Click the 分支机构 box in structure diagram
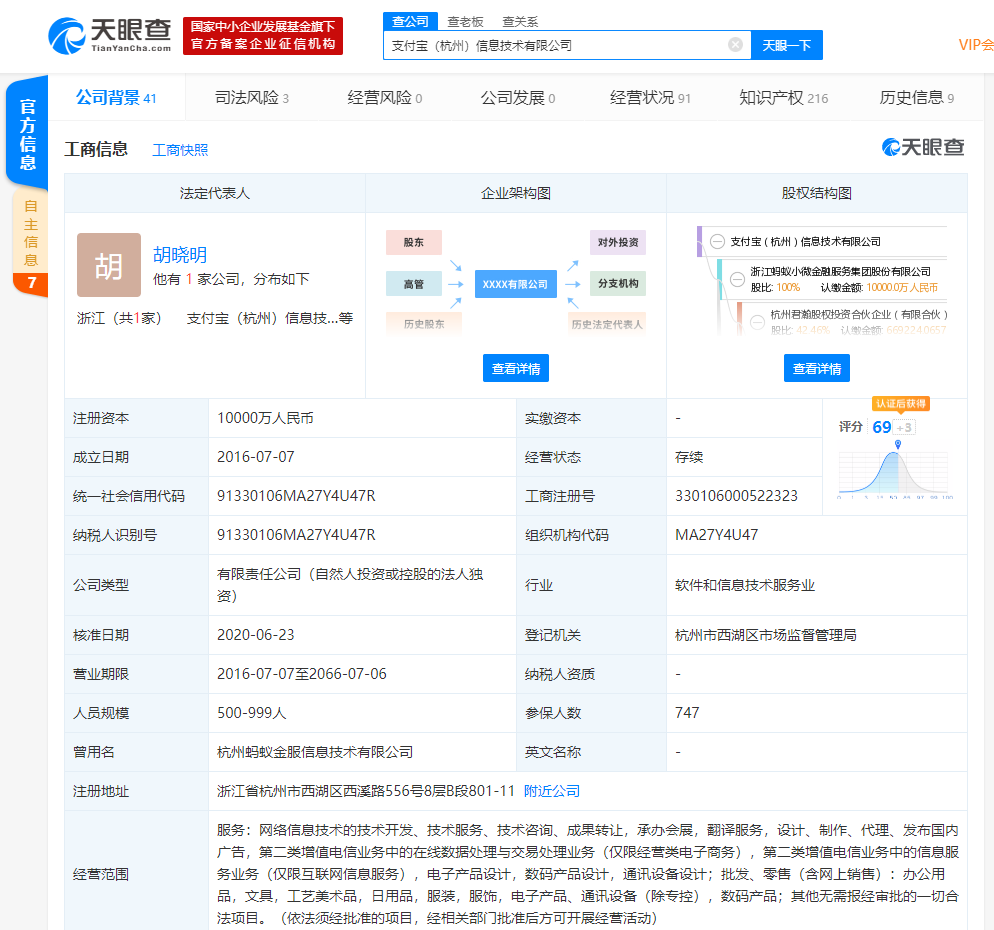The height and width of the screenshot is (930, 994). (618, 283)
